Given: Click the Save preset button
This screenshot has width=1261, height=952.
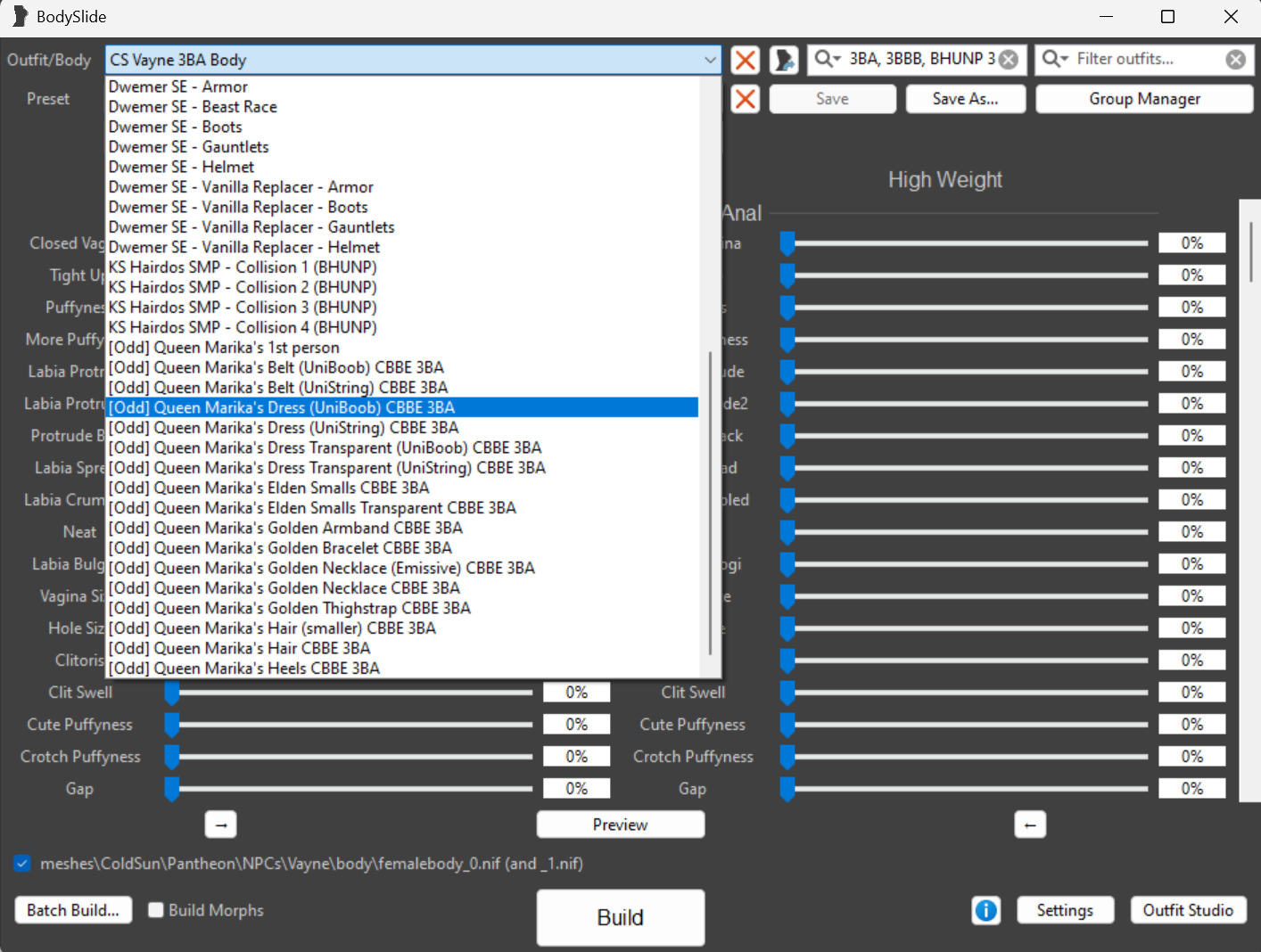Looking at the screenshot, I should click(x=832, y=99).
